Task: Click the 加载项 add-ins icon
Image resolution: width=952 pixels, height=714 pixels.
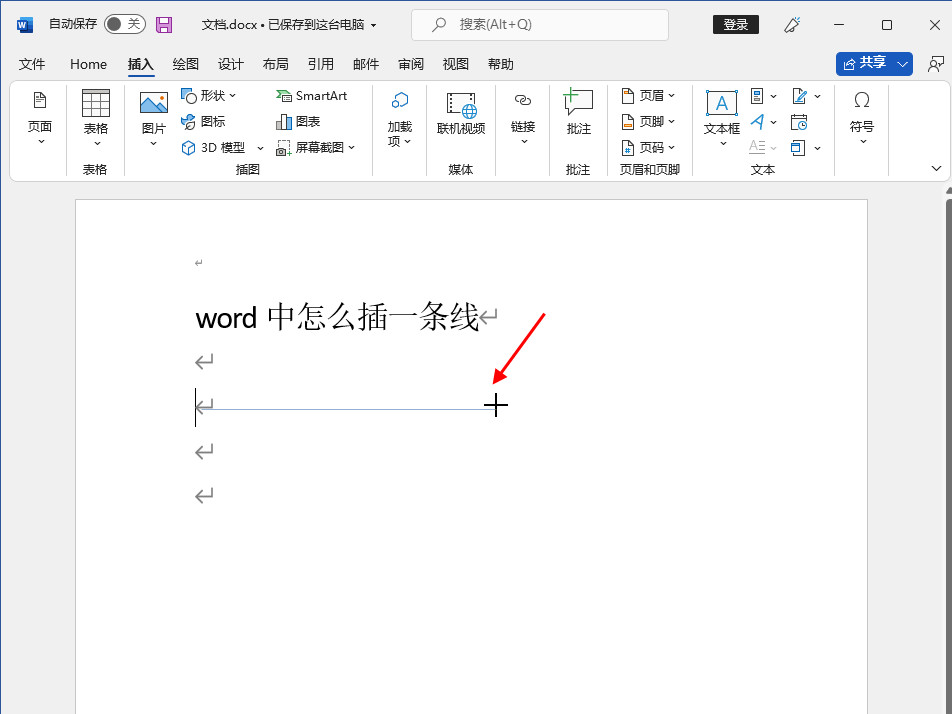Action: point(400,101)
